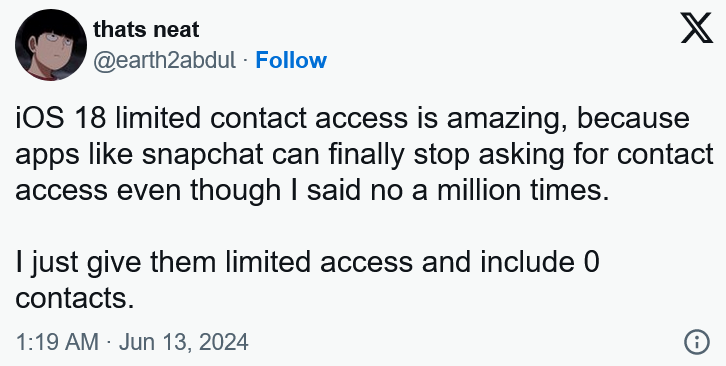Click the word snapchat in the tweet
This screenshot has height=366, width=726.
[202, 156]
